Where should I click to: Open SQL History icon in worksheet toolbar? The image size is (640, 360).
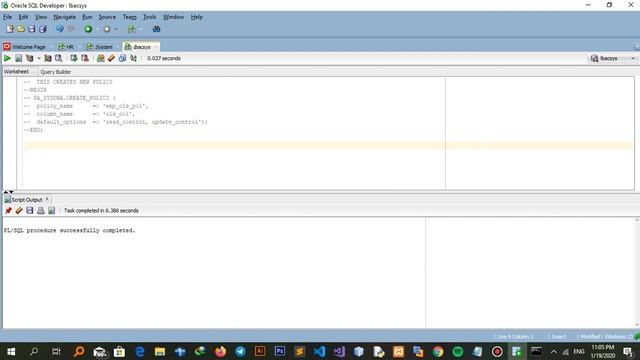click(x=122, y=58)
